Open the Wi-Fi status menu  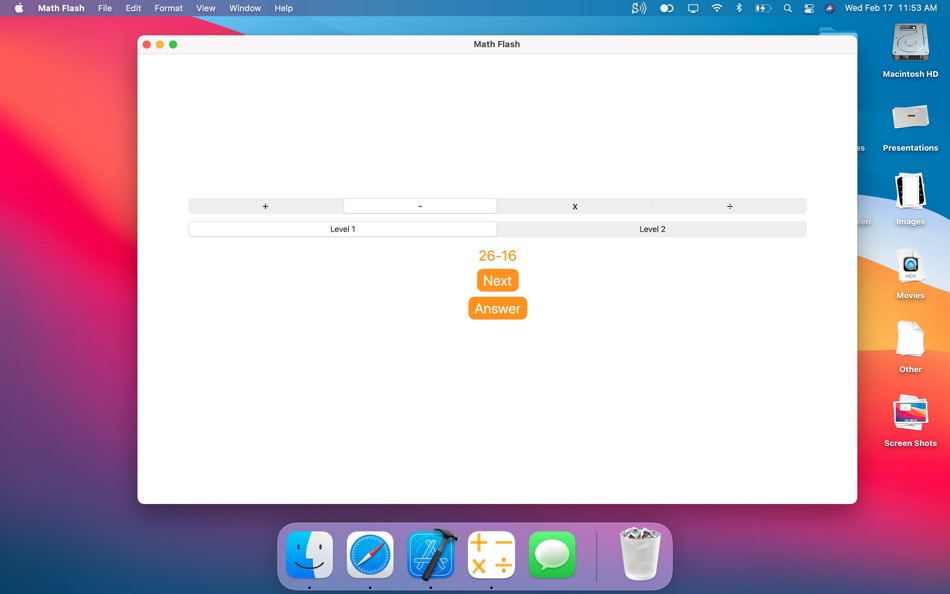717,8
